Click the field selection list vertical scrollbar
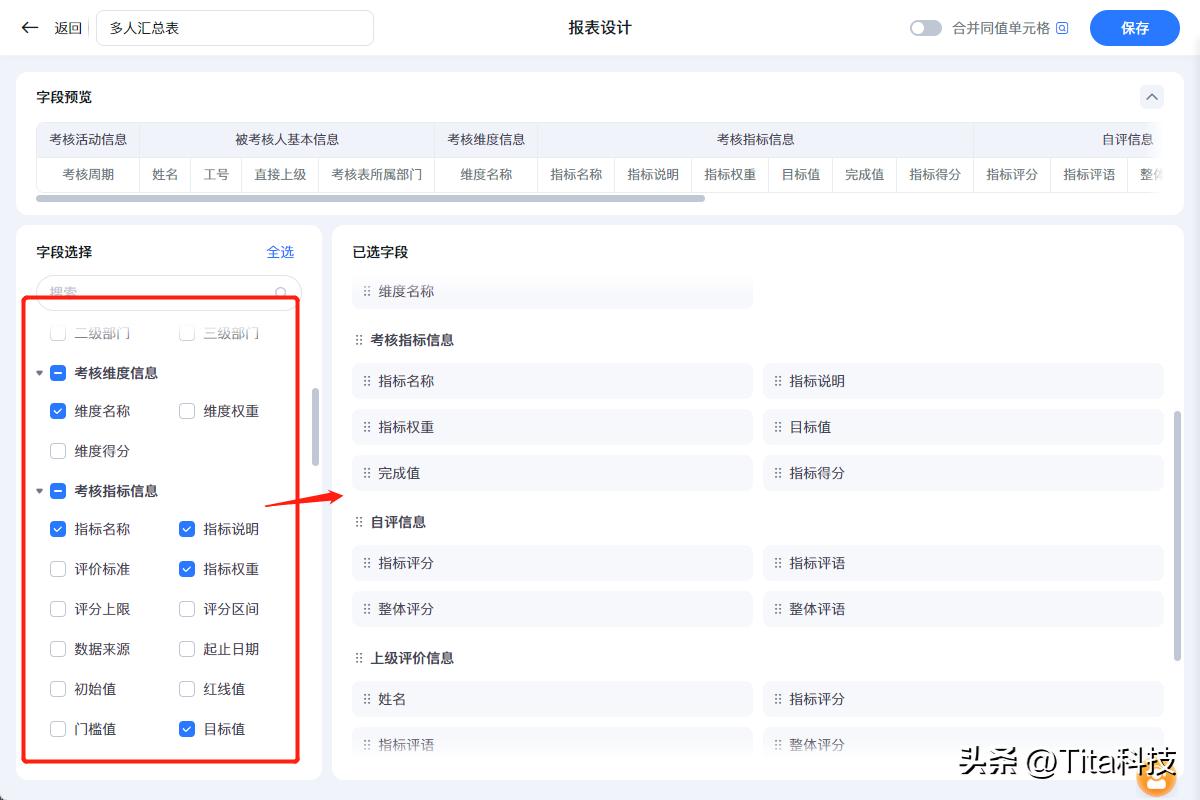The image size is (1200, 800). [x=316, y=427]
